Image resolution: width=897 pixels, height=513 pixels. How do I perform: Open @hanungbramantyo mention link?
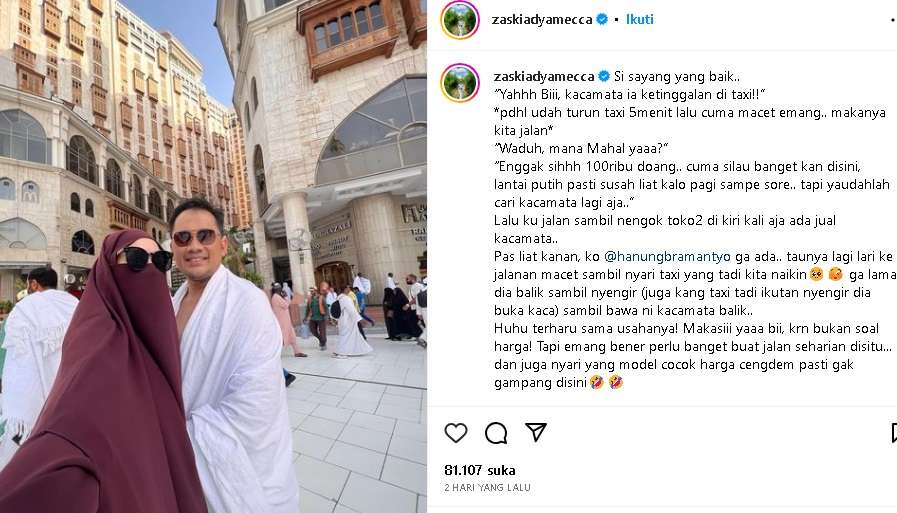(x=667, y=256)
